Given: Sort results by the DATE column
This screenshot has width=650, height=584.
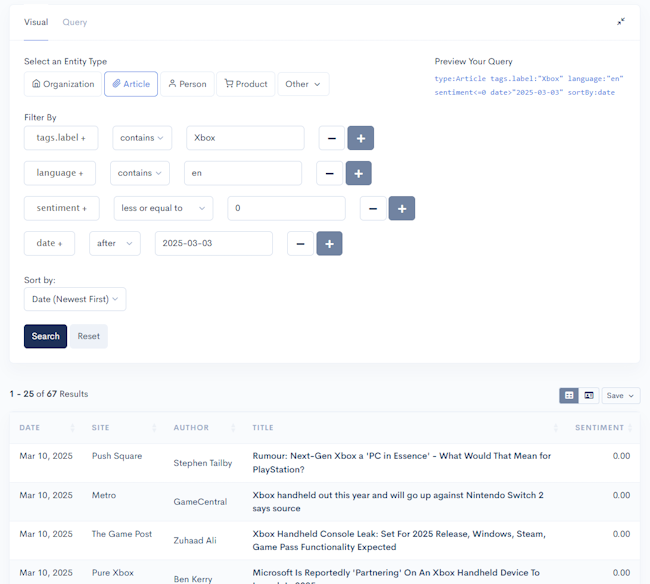Looking at the screenshot, I should point(47,428).
